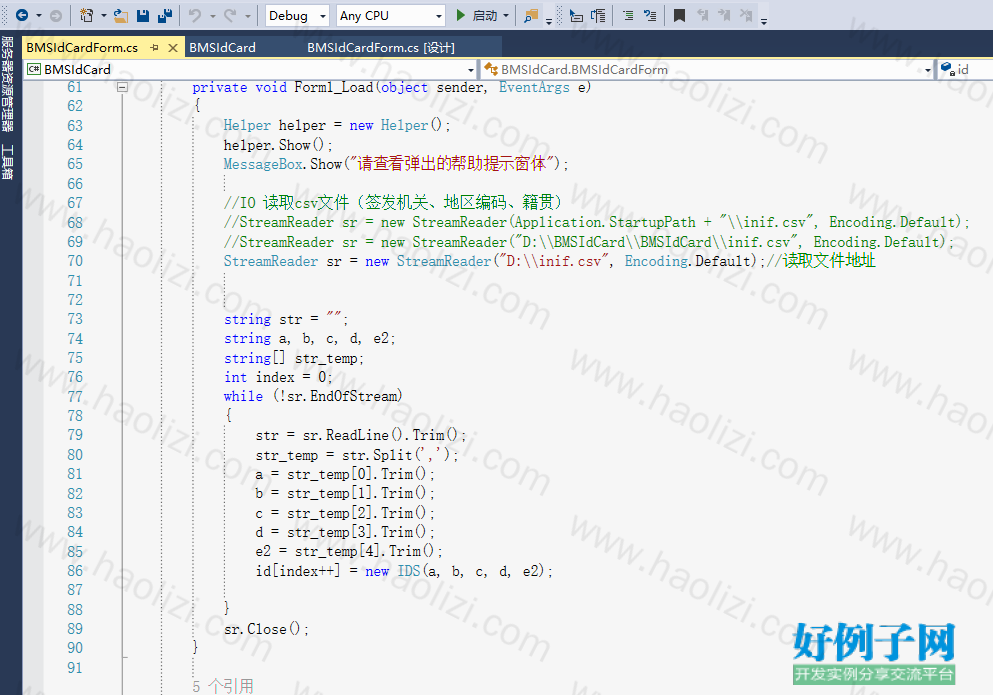Close the BMSIdCardForm.cs tab
The width and height of the screenshot is (993, 695).
pyautogui.click(x=173, y=48)
